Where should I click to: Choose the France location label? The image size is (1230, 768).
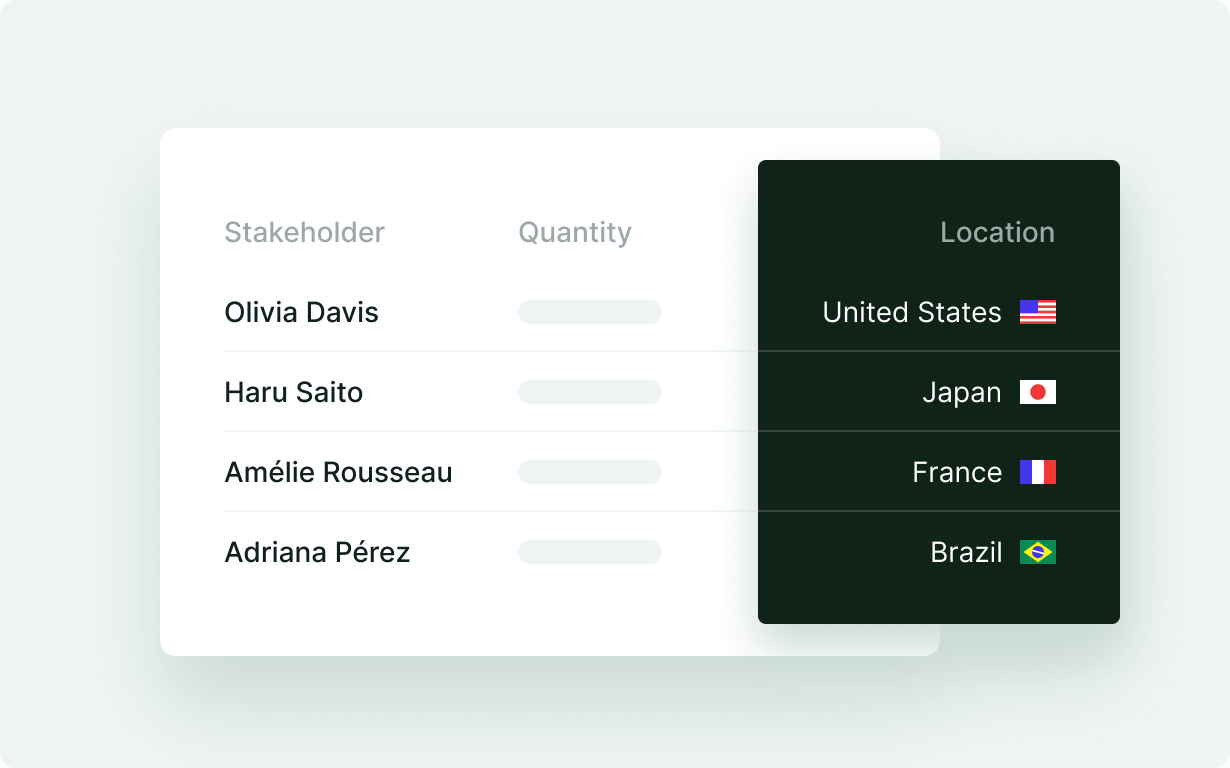coord(956,472)
